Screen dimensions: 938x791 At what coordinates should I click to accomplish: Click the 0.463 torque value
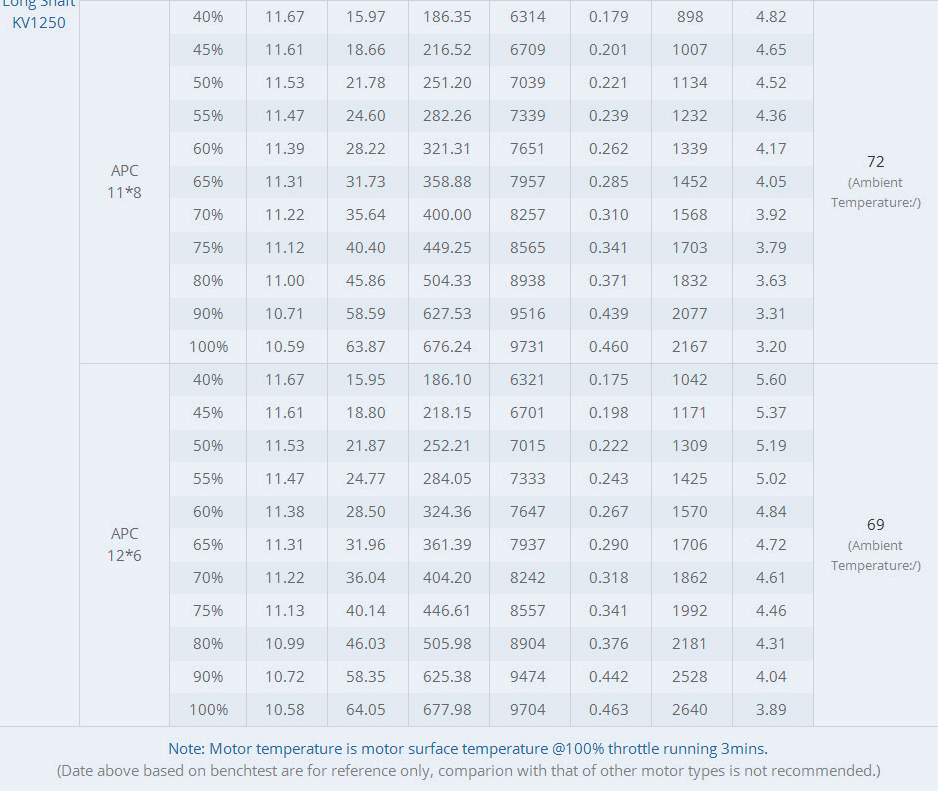(609, 710)
